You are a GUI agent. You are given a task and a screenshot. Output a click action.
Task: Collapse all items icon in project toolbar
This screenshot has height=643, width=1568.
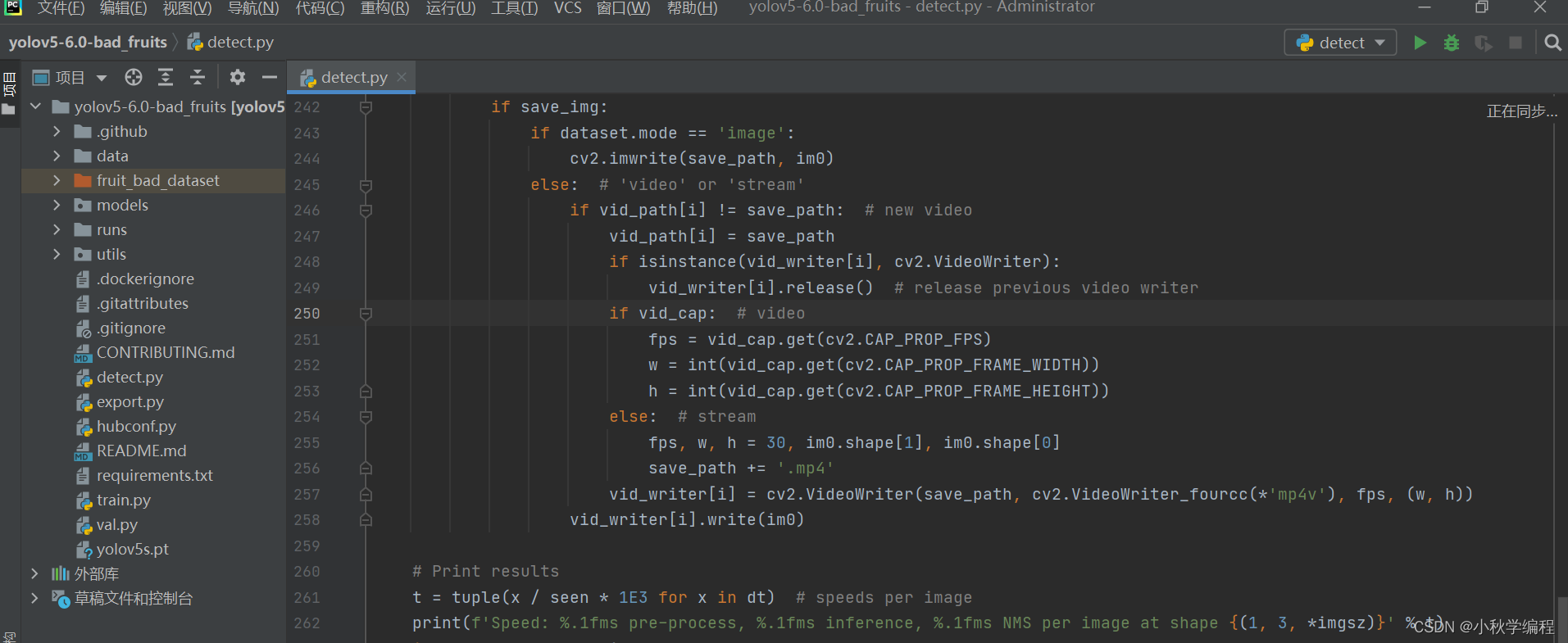198,77
